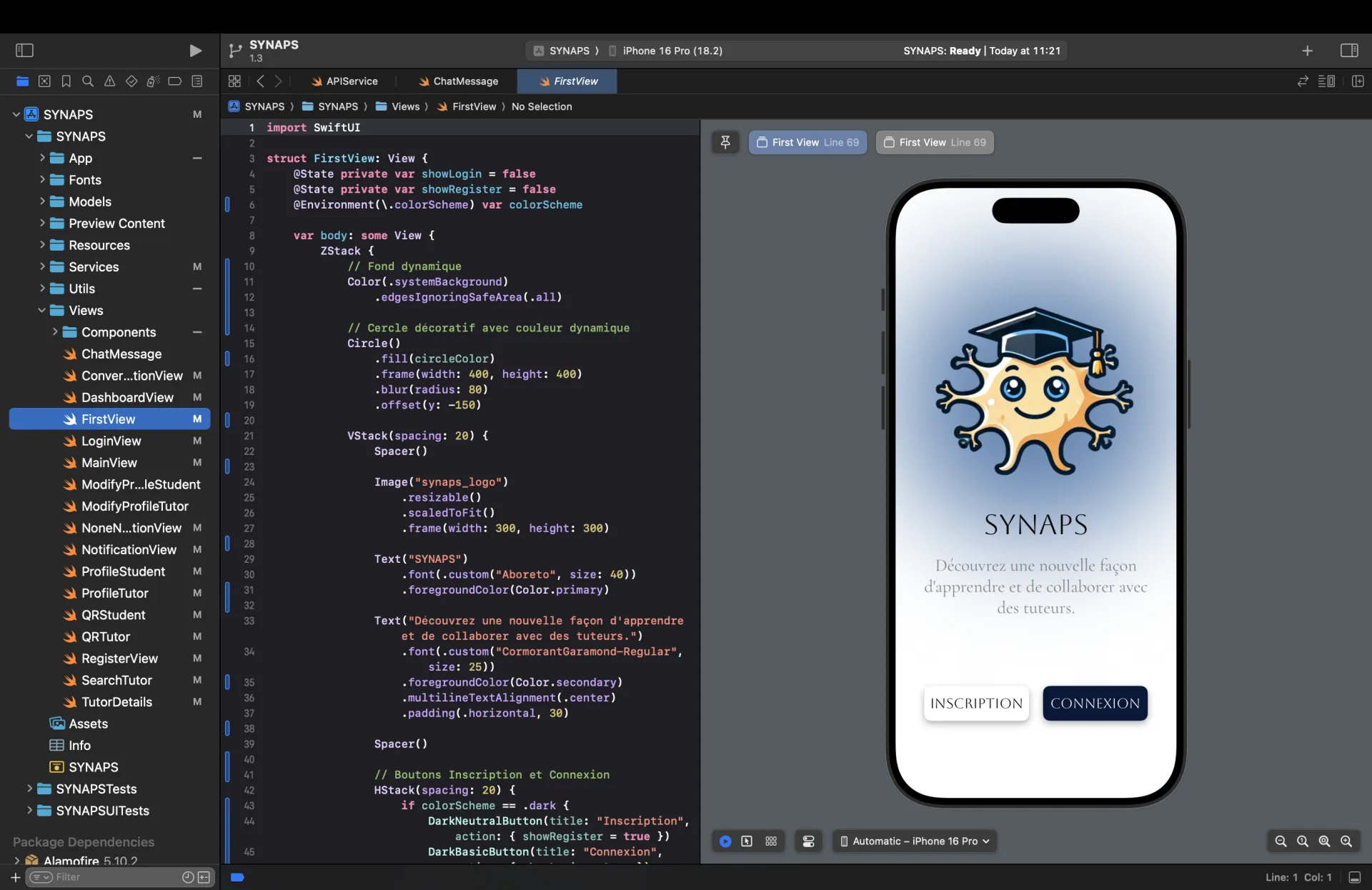Image resolution: width=1372 pixels, height=890 pixels.
Task: Open the Find navigator magnifier
Action: (88, 81)
